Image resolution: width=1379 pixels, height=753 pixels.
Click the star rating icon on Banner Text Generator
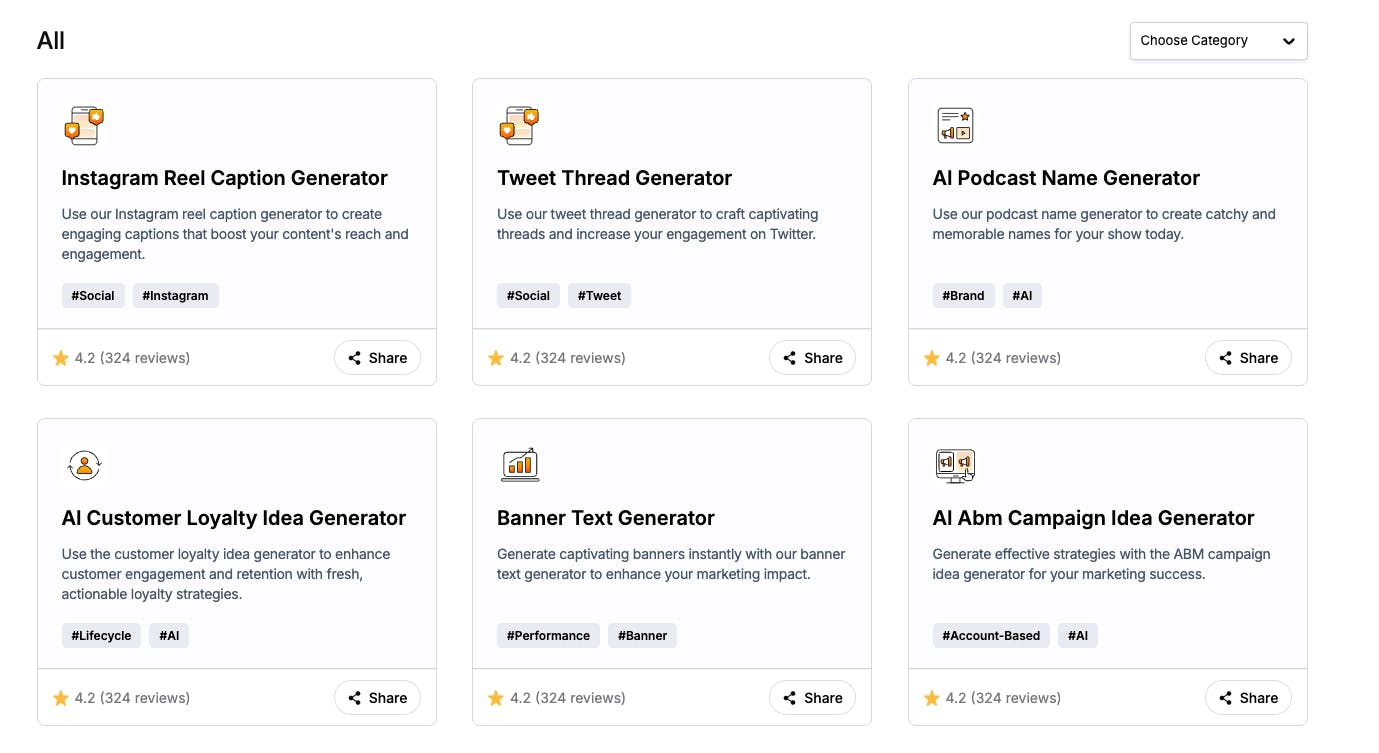pyautogui.click(x=496, y=698)
